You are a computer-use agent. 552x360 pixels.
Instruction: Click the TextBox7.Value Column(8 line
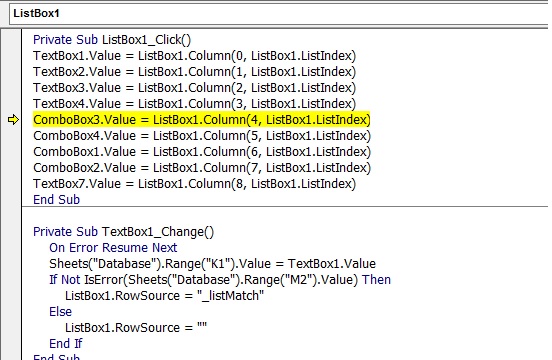[194, 184]
